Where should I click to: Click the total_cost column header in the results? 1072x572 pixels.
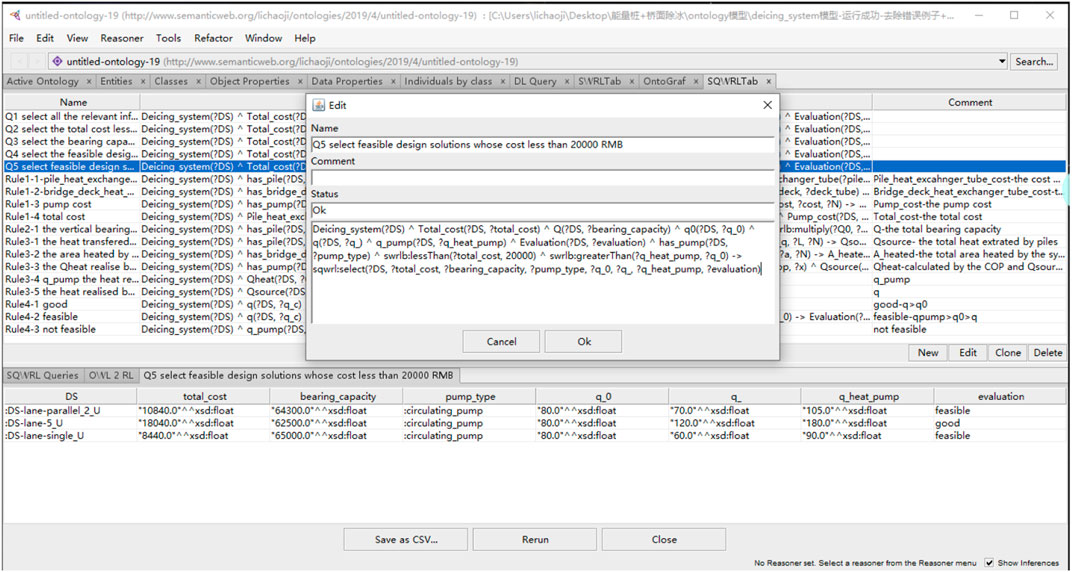204,396
